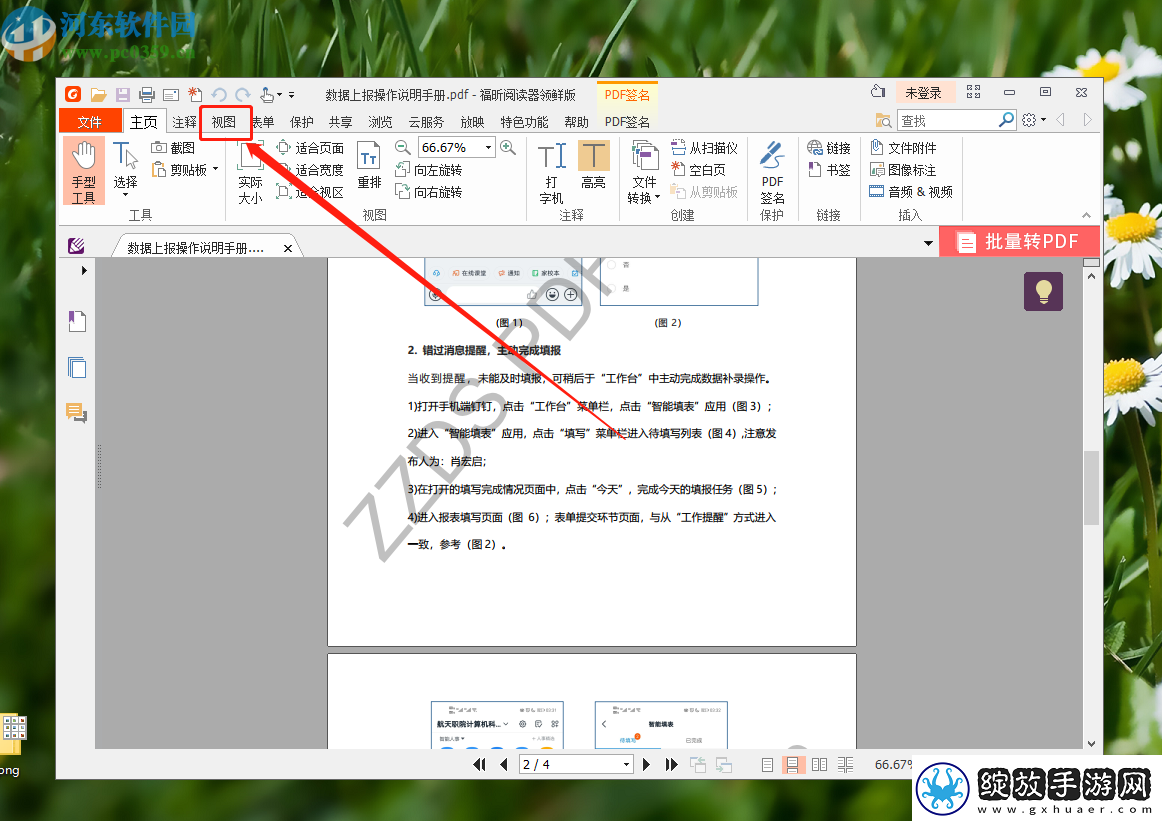Click 书签 bookmark tool
1162x821 pixels.
tap(829, 170)
